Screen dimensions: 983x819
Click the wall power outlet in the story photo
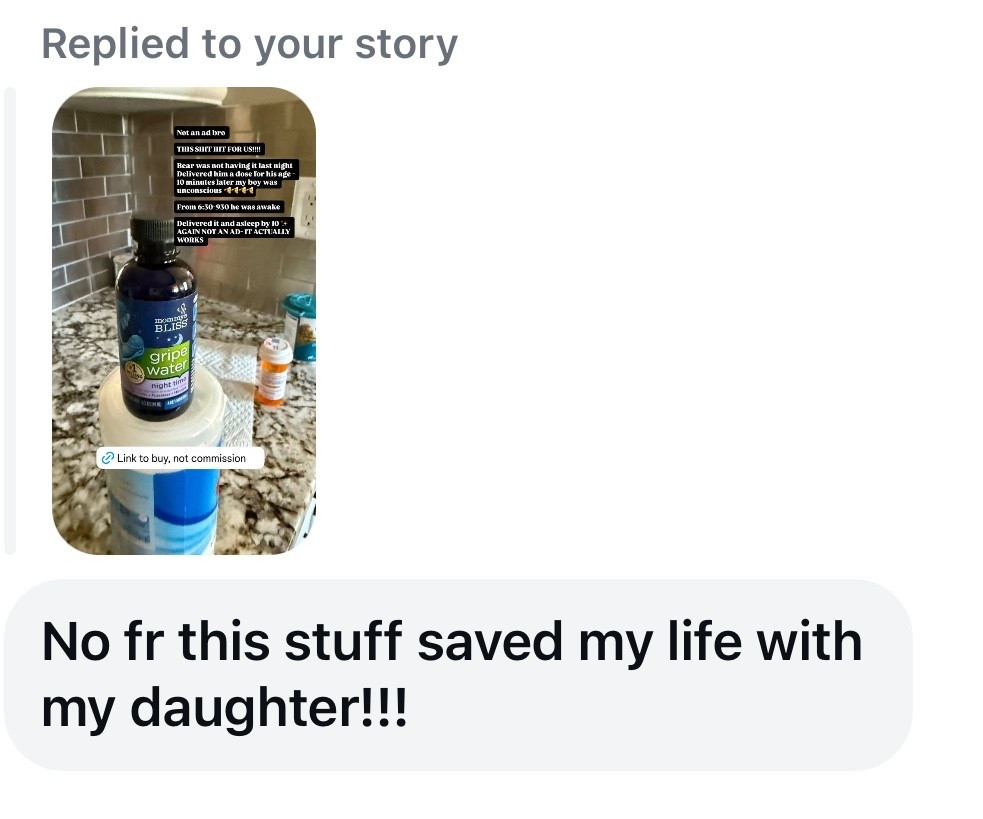tap(305, 208)
